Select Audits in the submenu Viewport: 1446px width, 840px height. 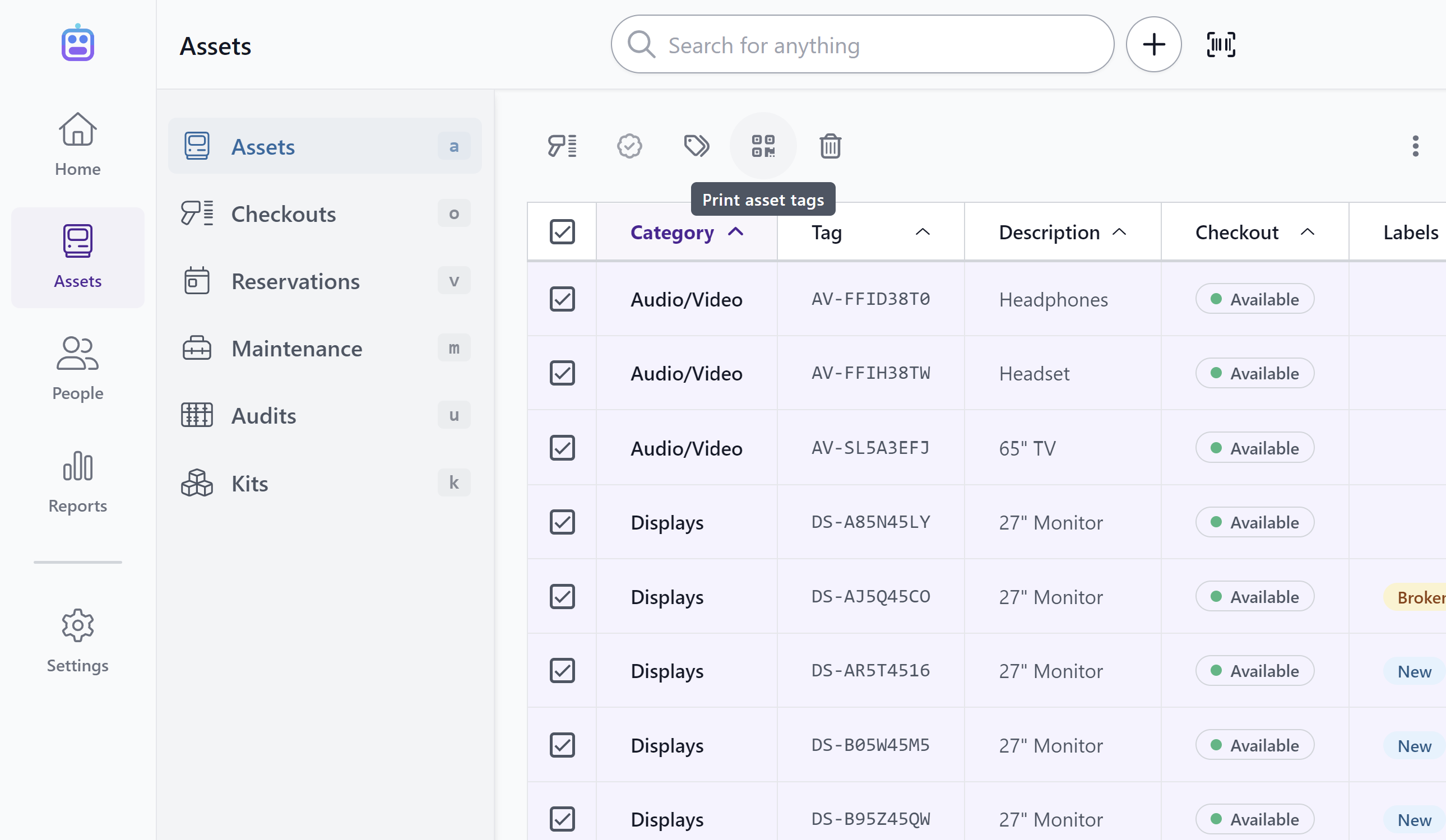(325, 415)
